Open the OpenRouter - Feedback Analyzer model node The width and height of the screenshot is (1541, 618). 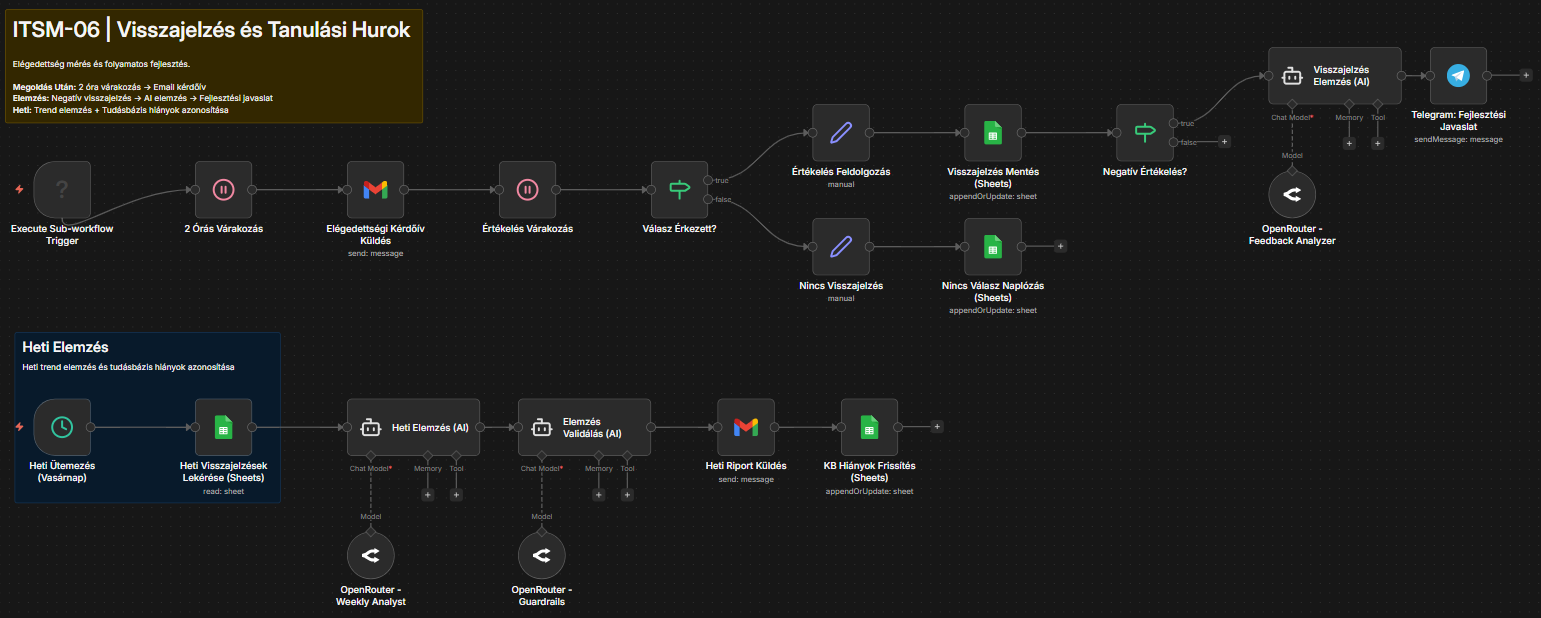pyautogui.click(x=1292, y=193)
